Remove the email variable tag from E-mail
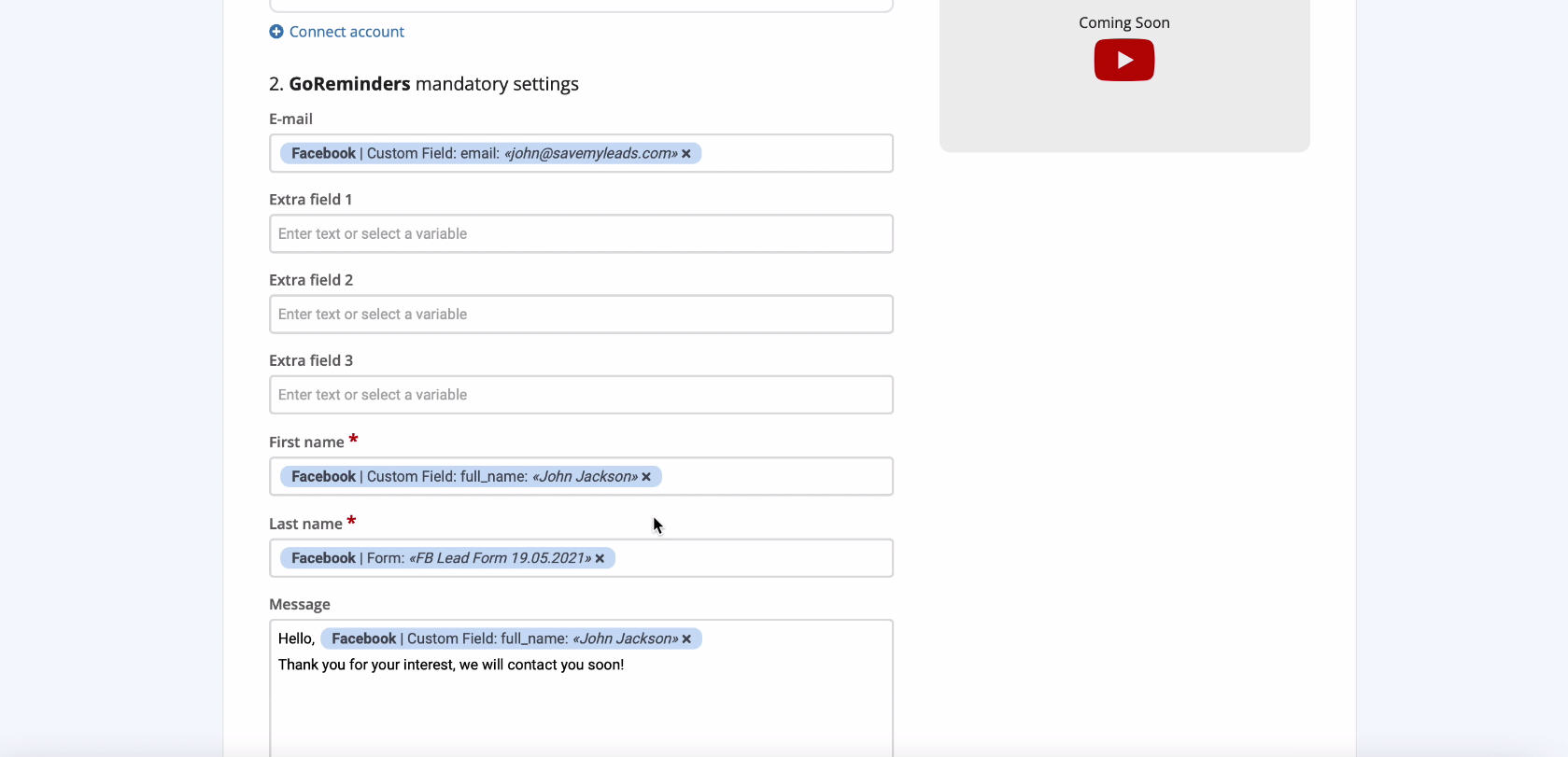 pos(686,154)
